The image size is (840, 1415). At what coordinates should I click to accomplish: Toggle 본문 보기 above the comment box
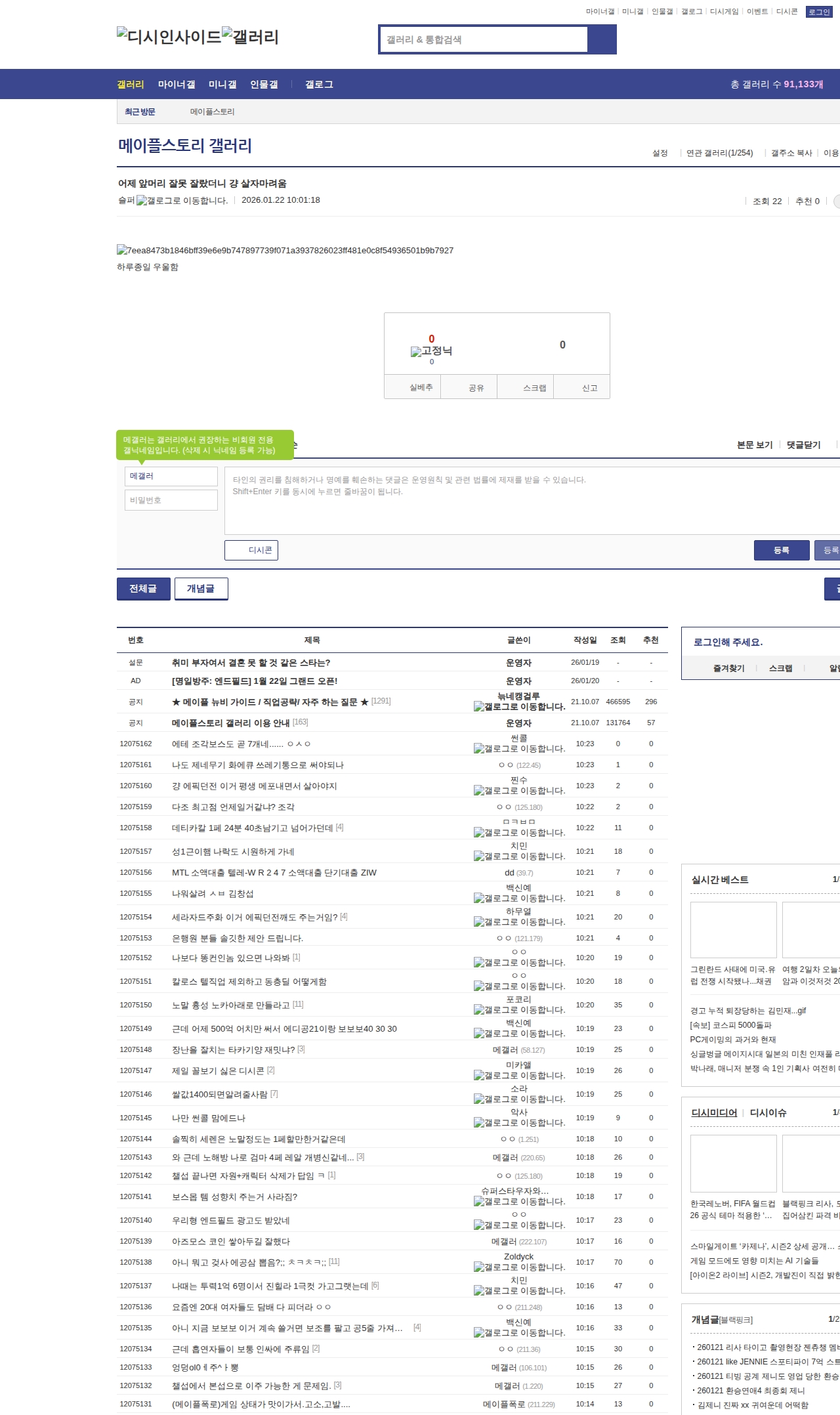pos(755,445)
